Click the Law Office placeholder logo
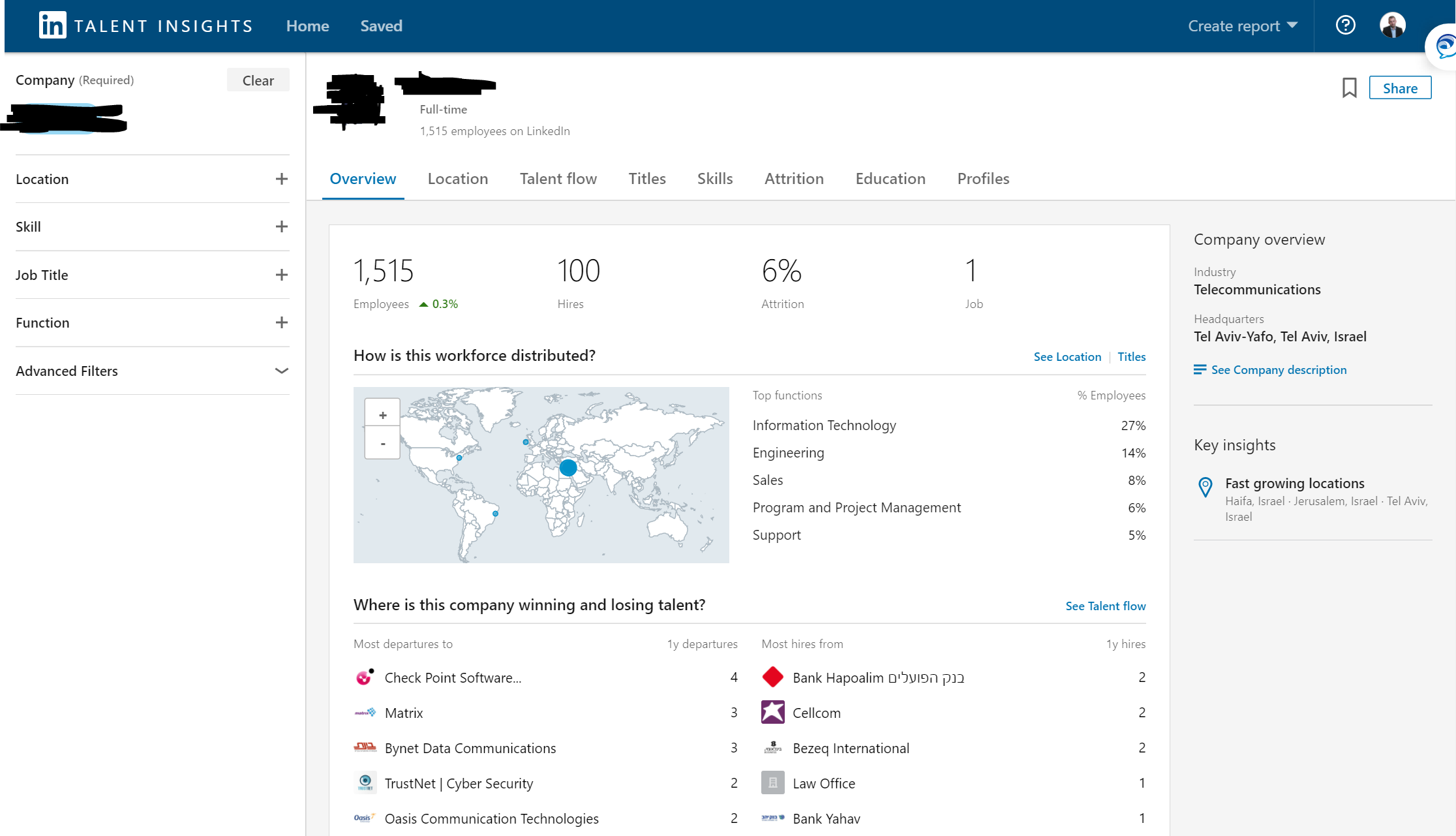This screenshot has width=1456, height=836. [x=772, y=782]
